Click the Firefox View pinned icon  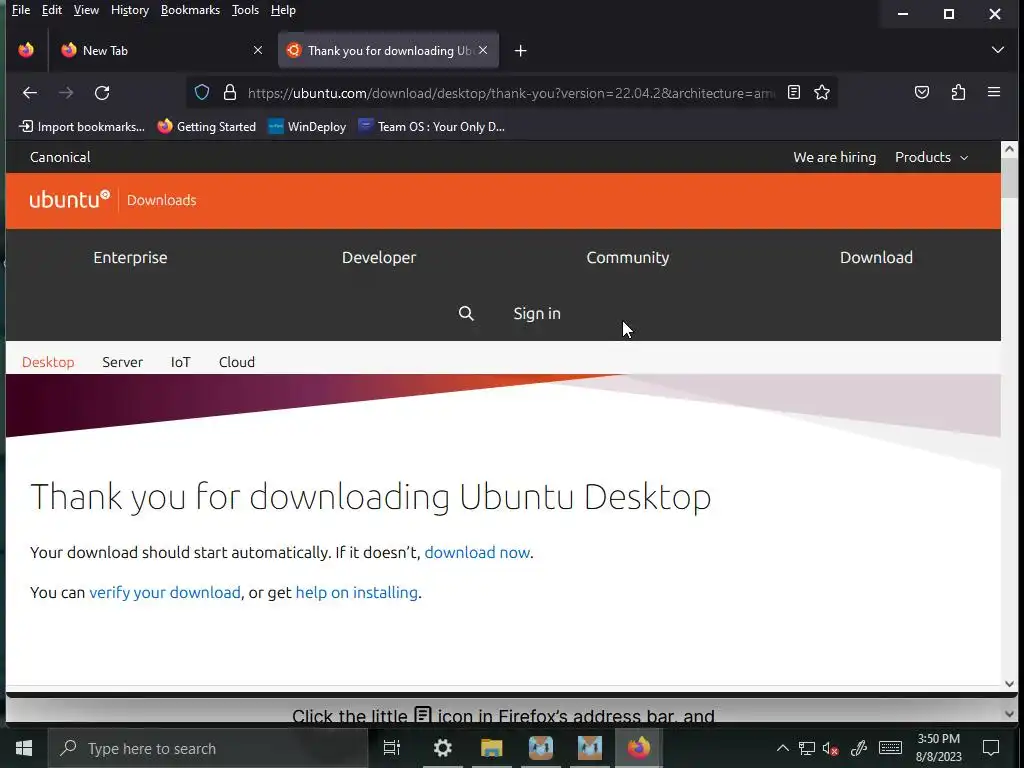[x=26, y=50]
